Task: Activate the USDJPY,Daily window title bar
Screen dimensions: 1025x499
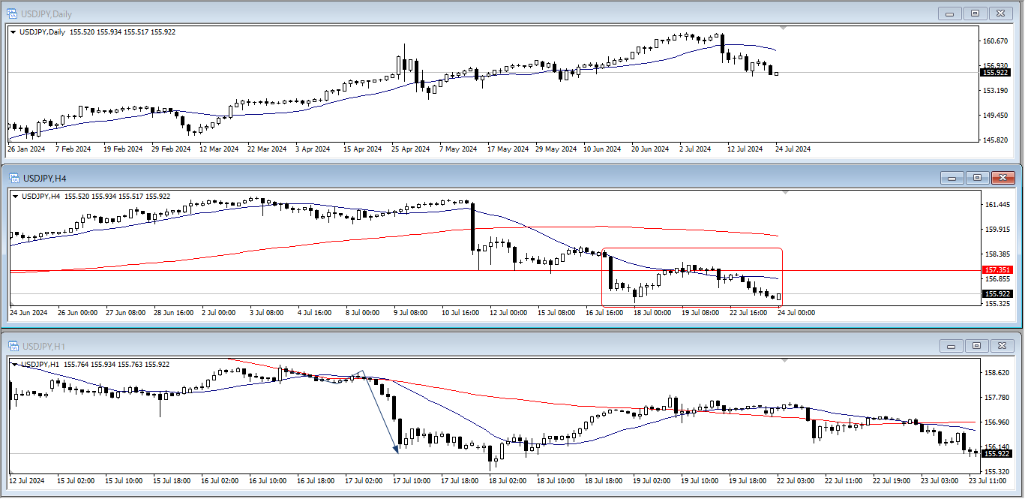Action: point(400,12)
